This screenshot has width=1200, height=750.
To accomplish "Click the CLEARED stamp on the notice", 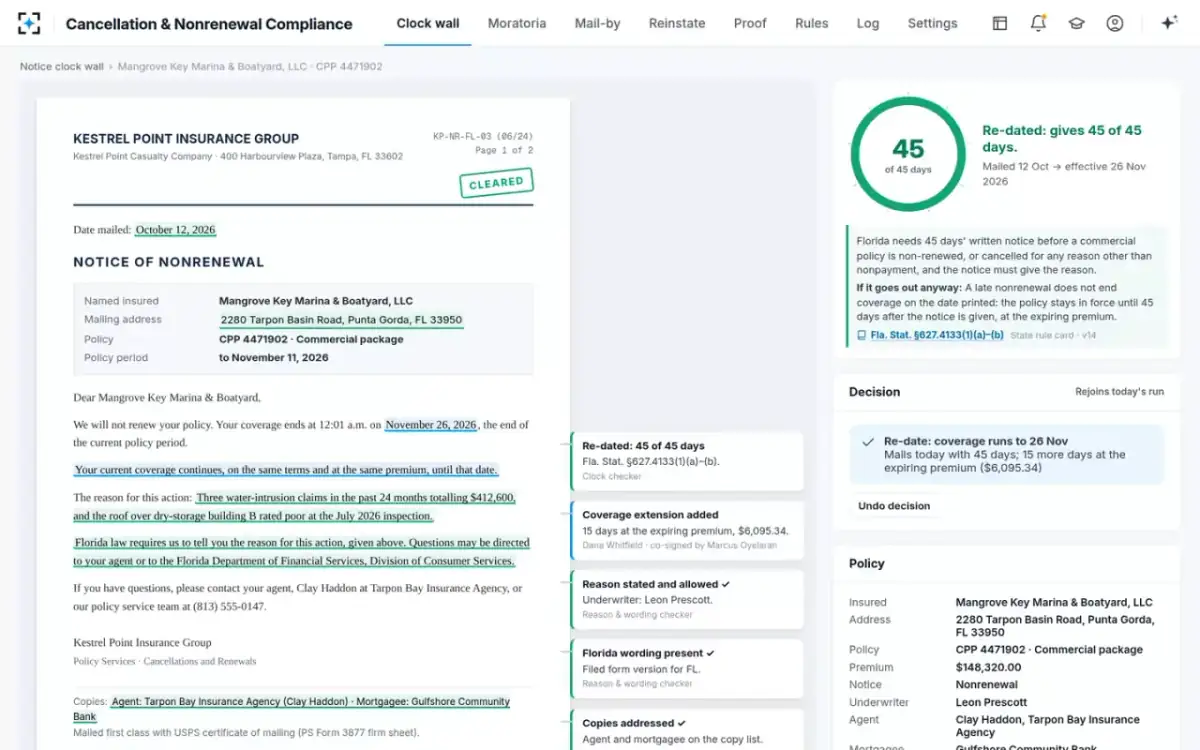I will tap(497, 183).
